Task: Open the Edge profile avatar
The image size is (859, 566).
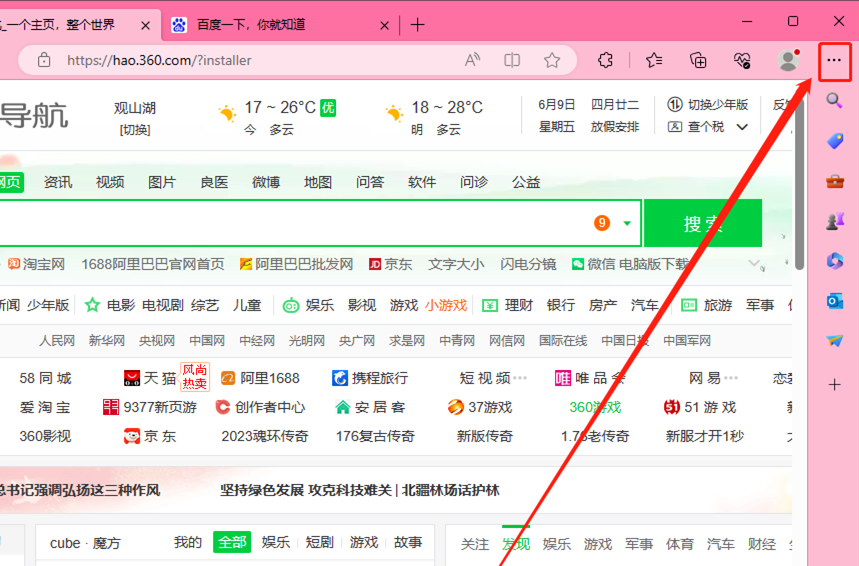Action: click(x=788, y=60)
